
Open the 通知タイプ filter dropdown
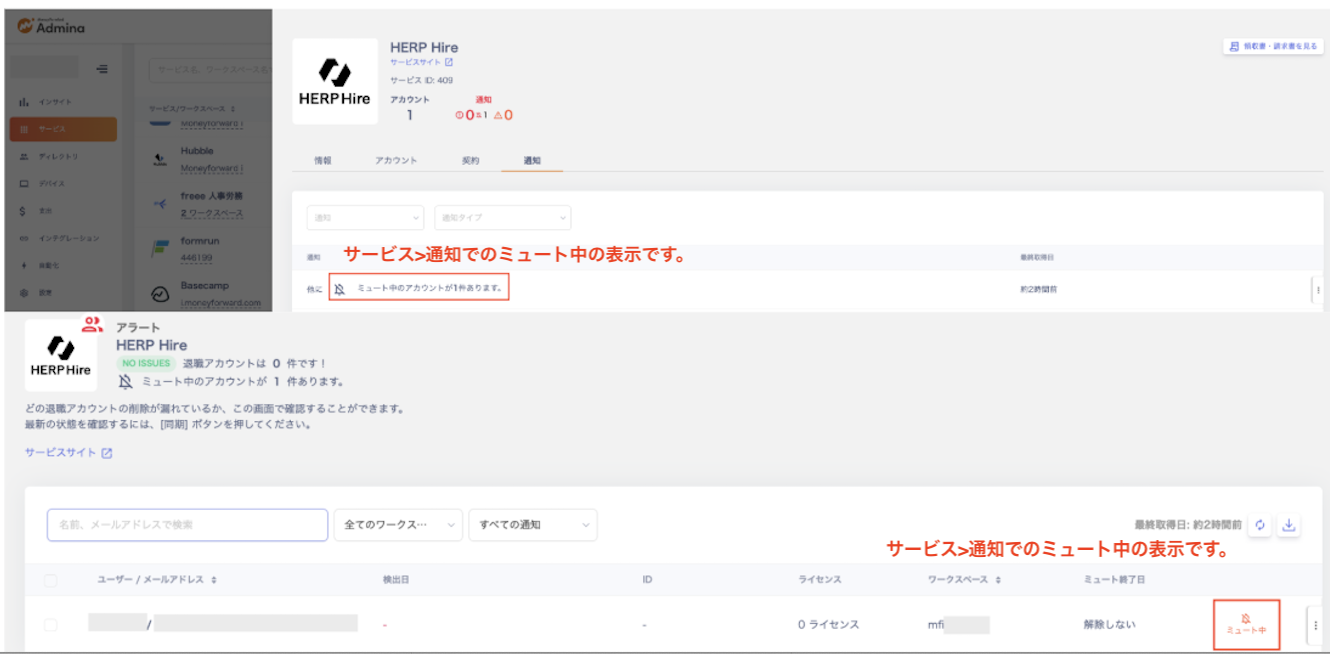[x=502, y=217]
